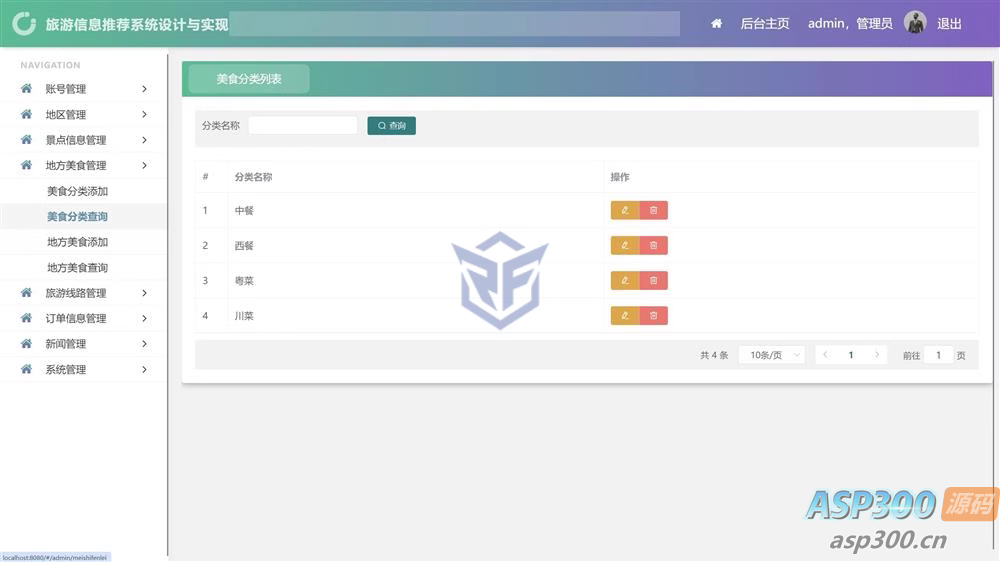This screenshot has width=1000, height=562.
Task: Edit the 川菜 category
Action: click(625, 316)
